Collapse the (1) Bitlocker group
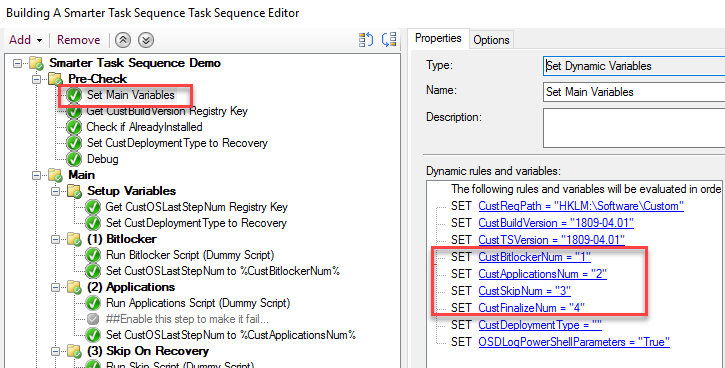The height and width of the screenshot is (368, 725). 55,239
